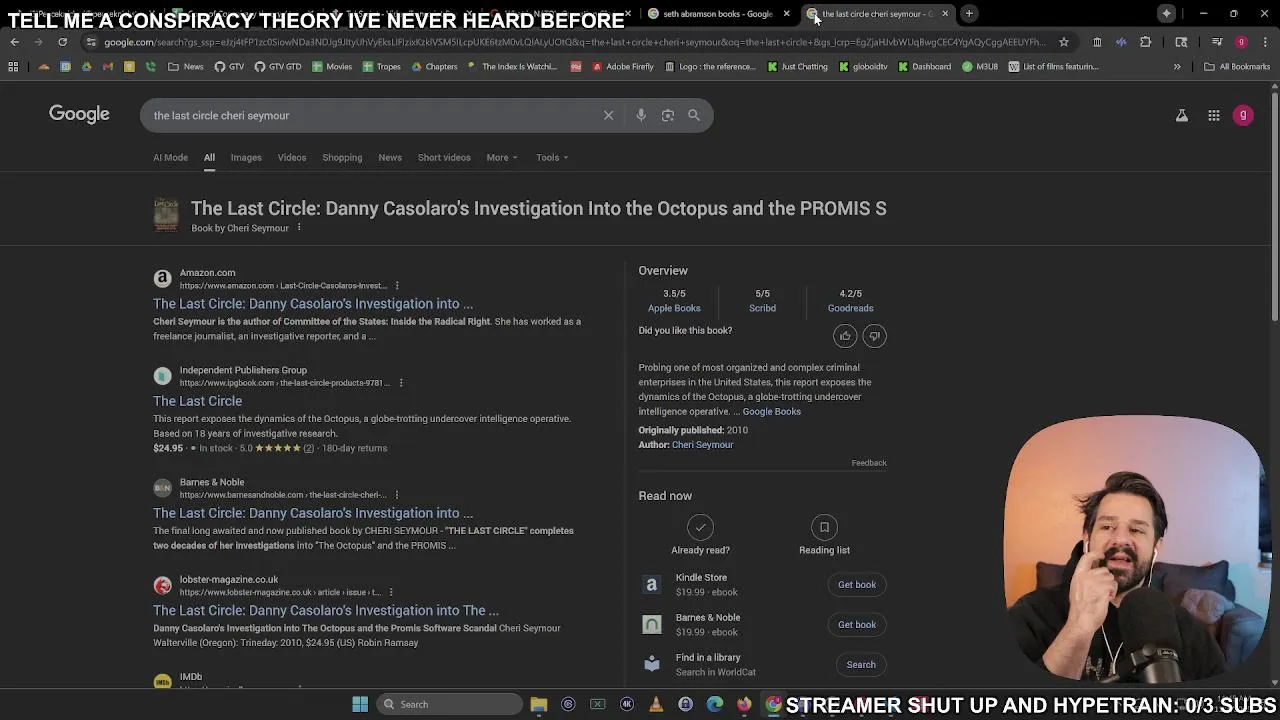1280x720 pixels.
Task: Open the Amazon.com result options menu
Action: 397,286
